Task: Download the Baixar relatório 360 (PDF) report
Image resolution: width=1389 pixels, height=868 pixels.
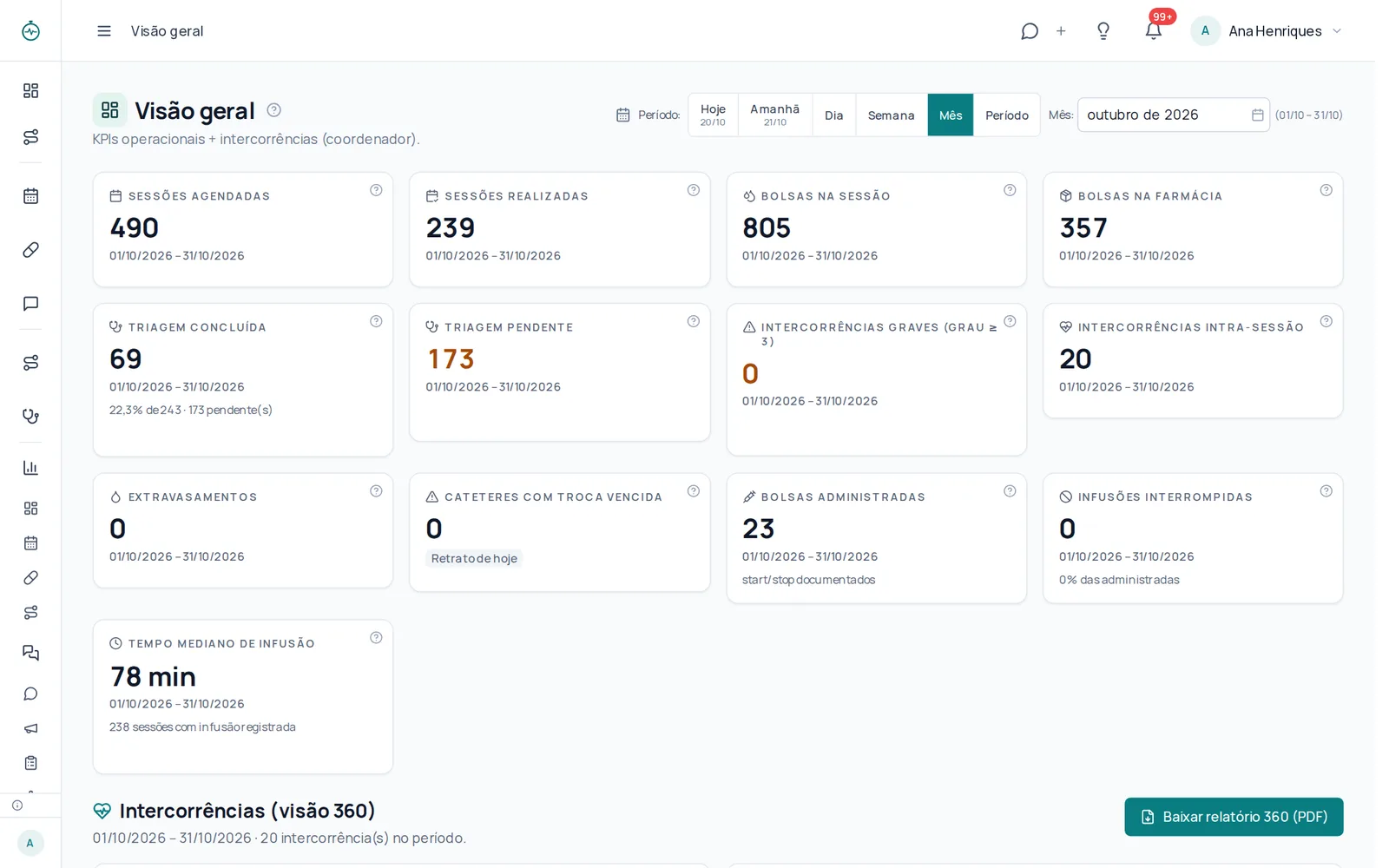Action: pos(1234,817)
